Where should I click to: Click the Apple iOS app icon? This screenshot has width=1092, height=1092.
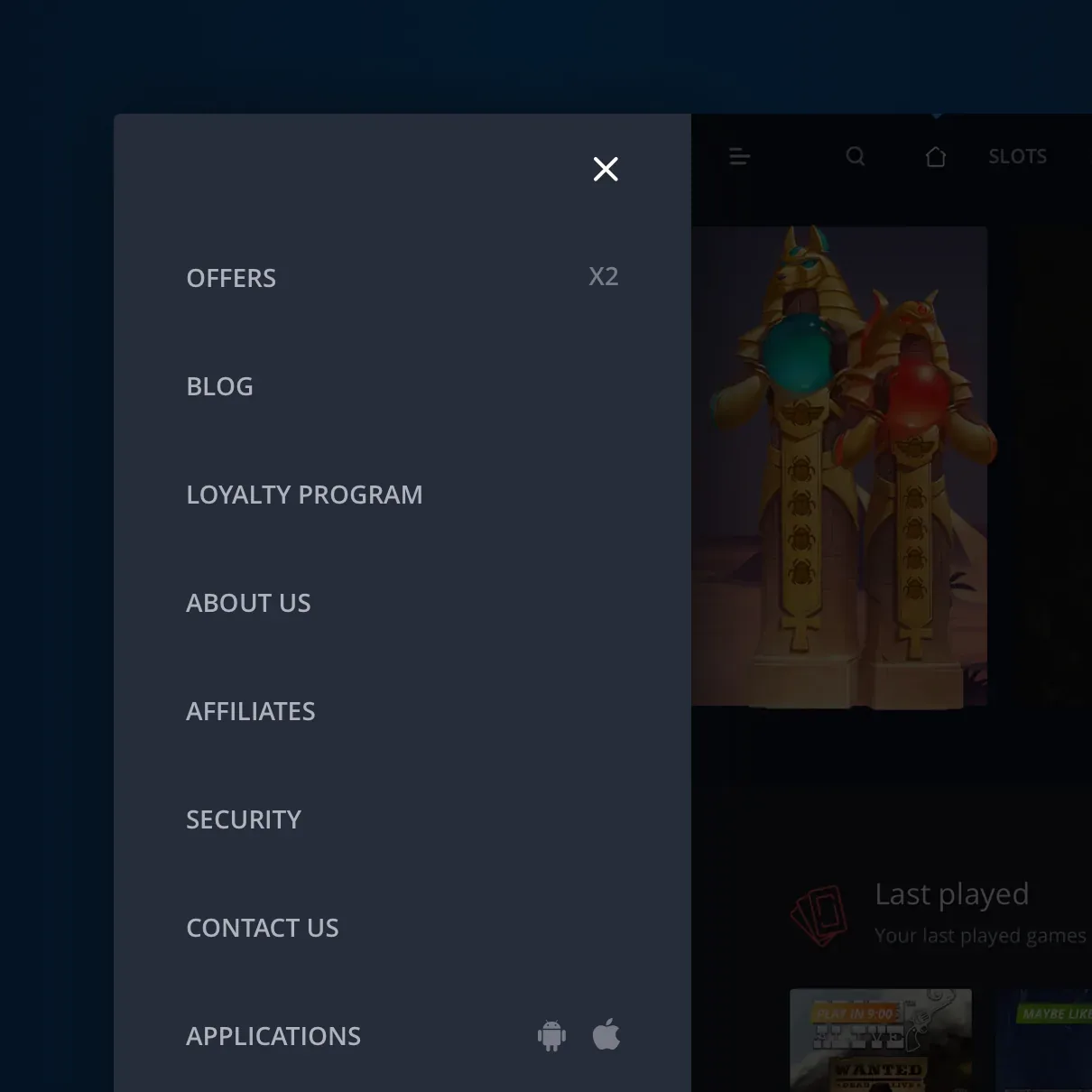coord(606,1034)
